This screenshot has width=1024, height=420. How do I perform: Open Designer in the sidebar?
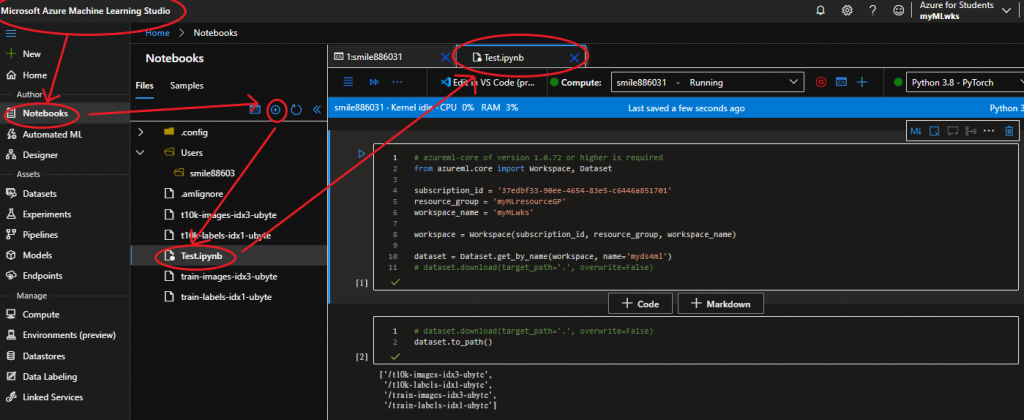pos(31,155)
